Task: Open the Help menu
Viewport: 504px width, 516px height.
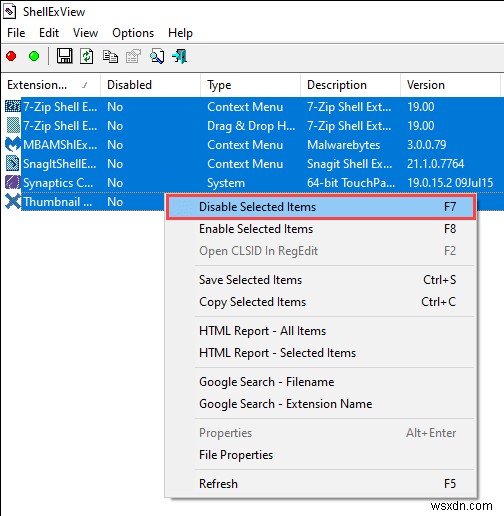Action: tap(180, 33)
